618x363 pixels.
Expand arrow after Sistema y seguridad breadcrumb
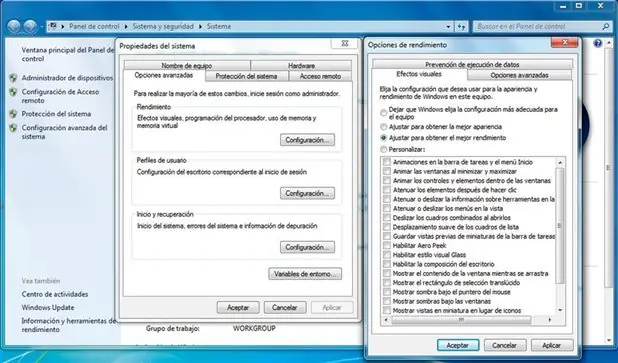pos(201,27)
